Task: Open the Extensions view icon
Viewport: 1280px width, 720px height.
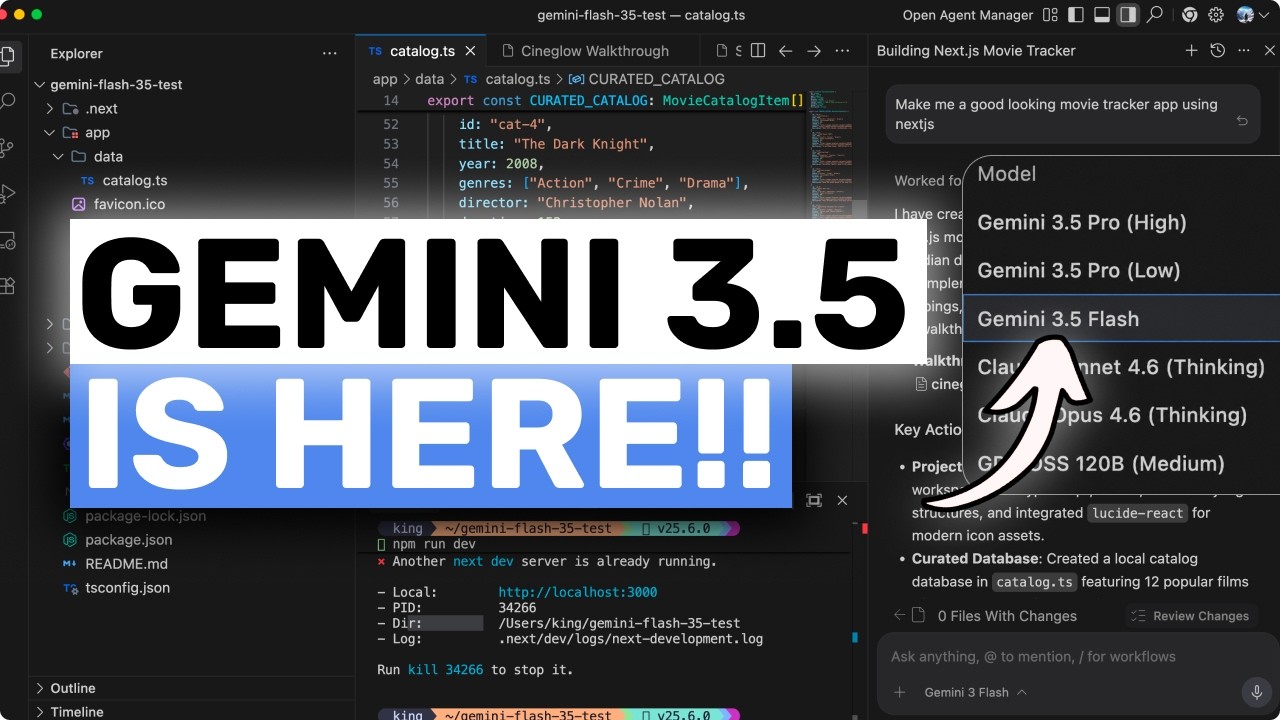Action: coord(8,286)
